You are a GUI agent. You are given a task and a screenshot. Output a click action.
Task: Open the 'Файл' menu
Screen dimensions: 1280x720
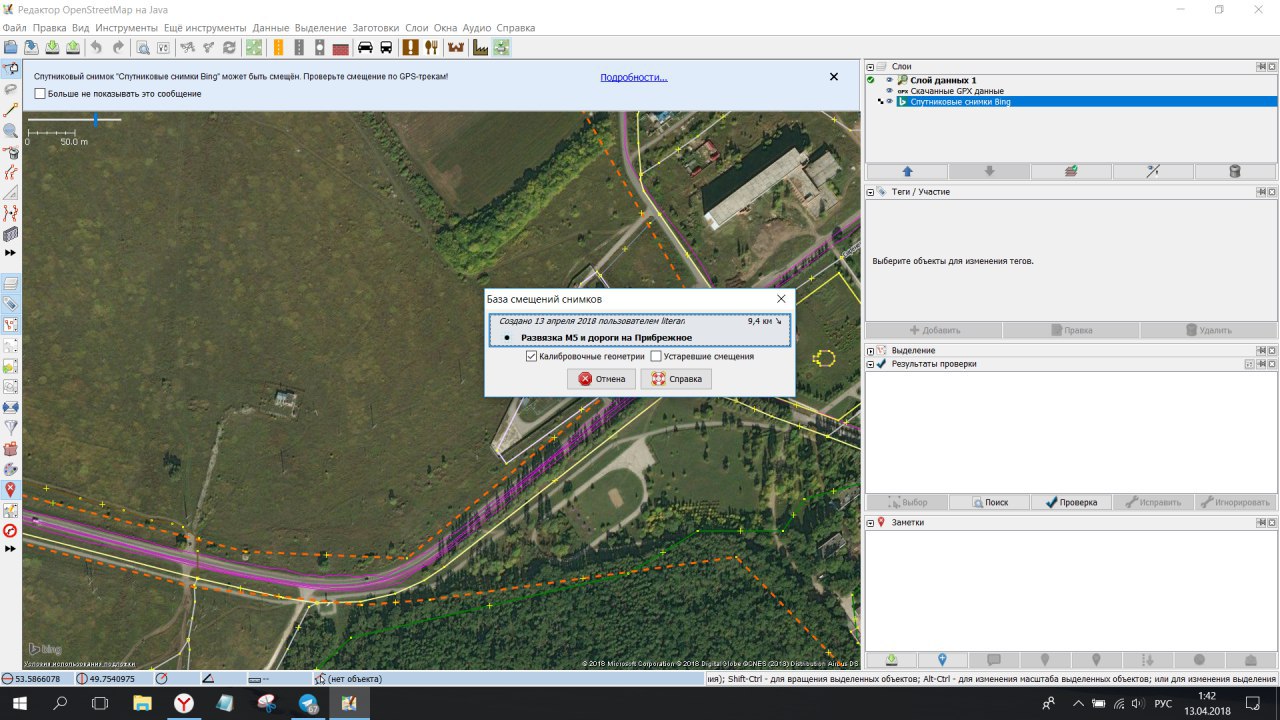point(15,28)
